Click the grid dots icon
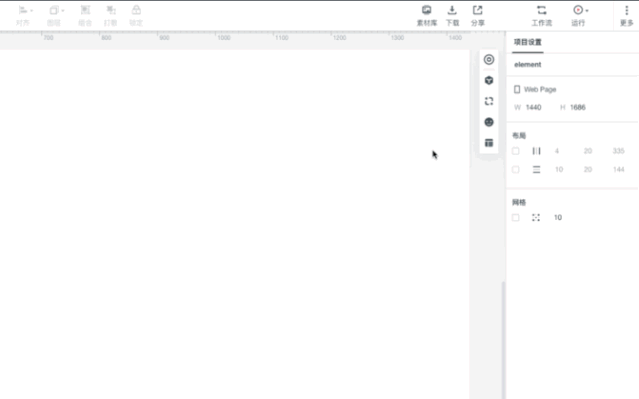The image size is (639, 399). 536,217
